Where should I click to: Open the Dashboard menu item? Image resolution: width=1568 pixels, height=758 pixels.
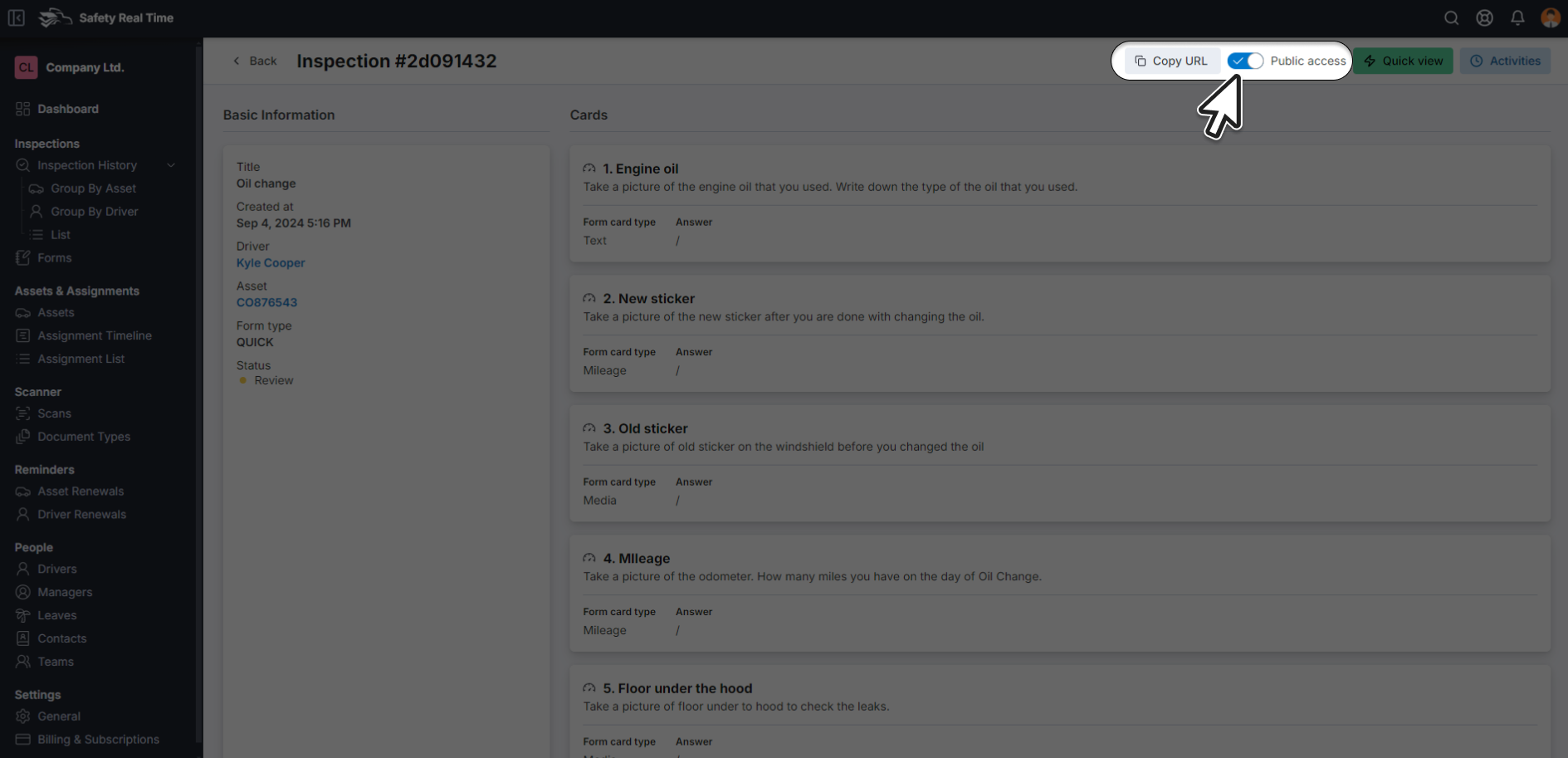[x=67, y=109]
